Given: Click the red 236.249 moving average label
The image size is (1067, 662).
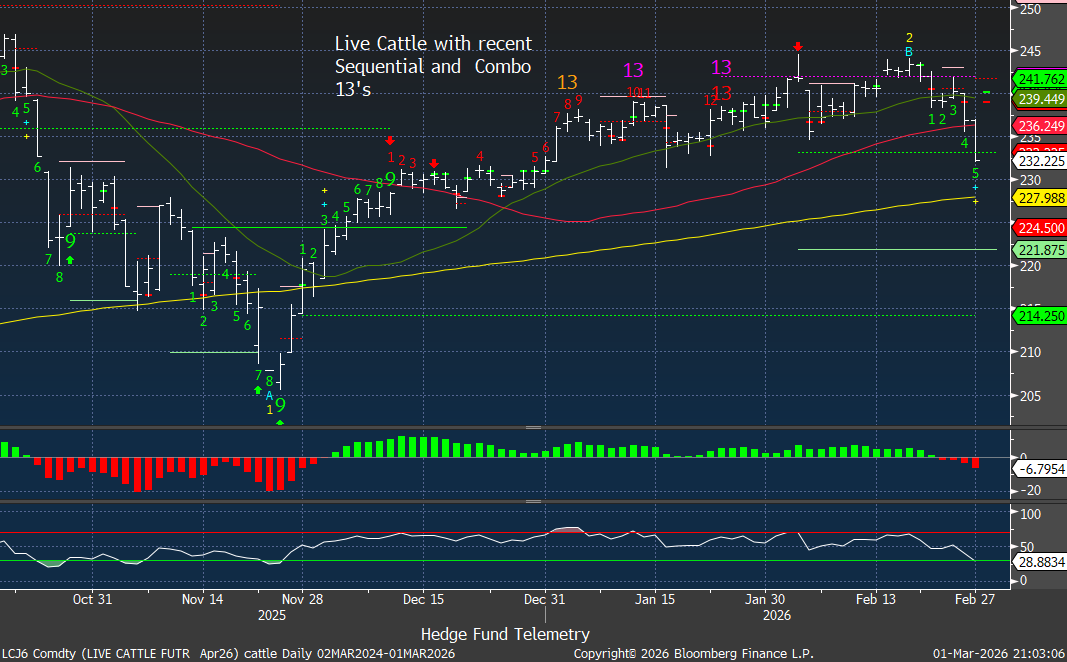Looking at the screenshot, I should click(x=1040, y=126).
